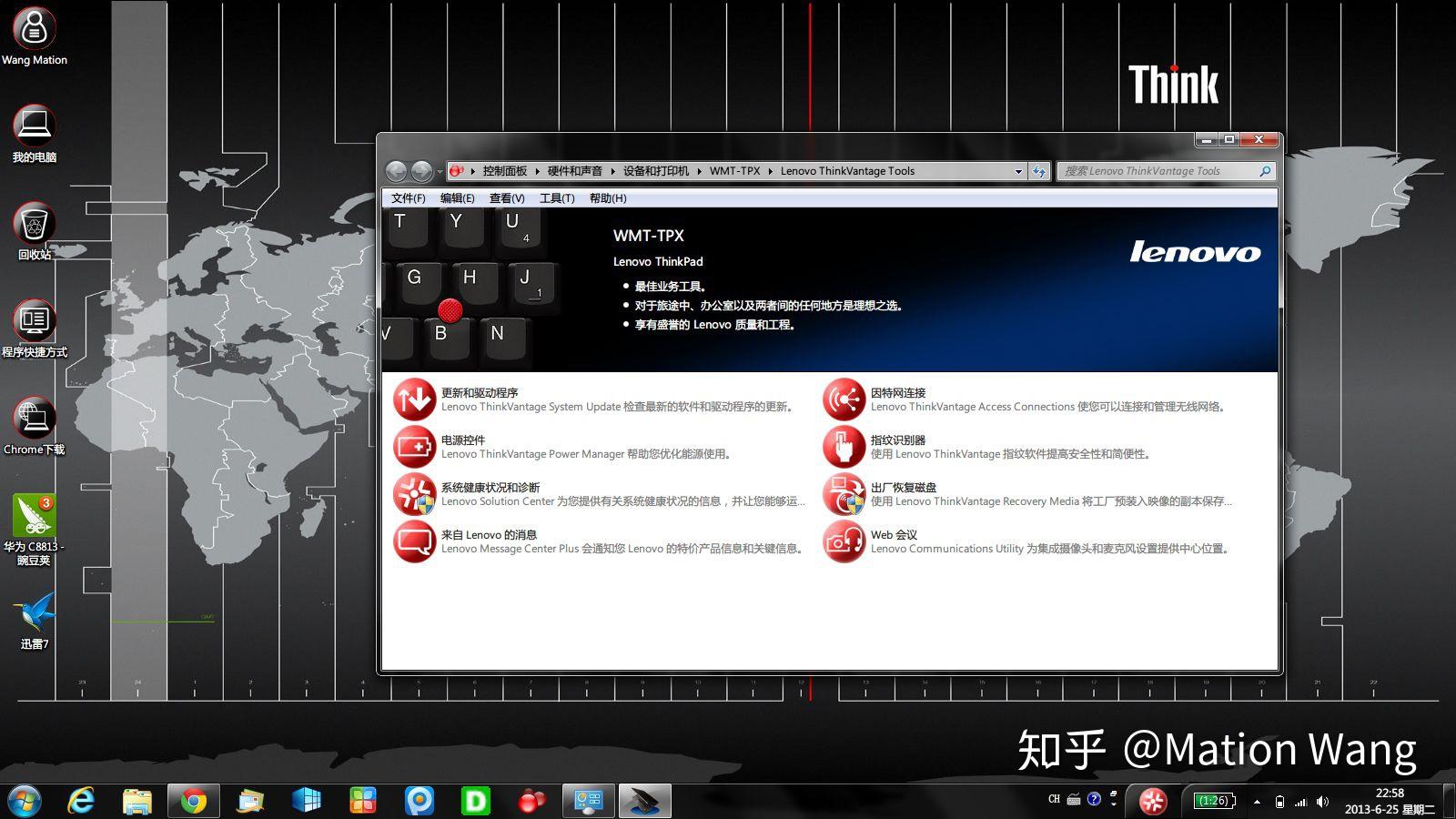Open the 帮助(H) menu
The width and height of the screenshot is (1456, 819).
tap(608, 197)
